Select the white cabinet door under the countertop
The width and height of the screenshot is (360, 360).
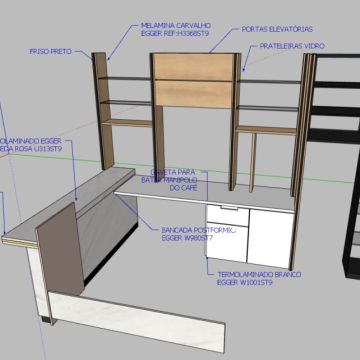tap(270, 238)
